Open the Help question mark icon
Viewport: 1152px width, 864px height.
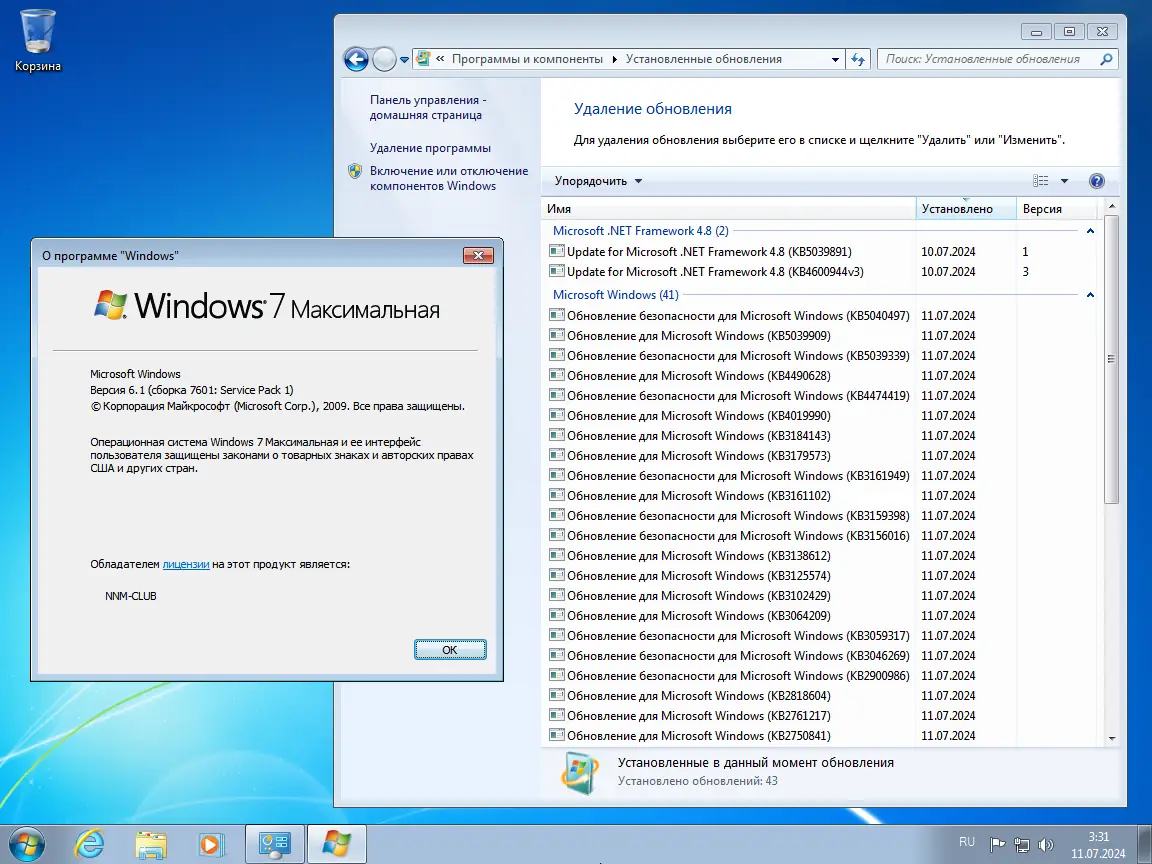point(1097,181)
